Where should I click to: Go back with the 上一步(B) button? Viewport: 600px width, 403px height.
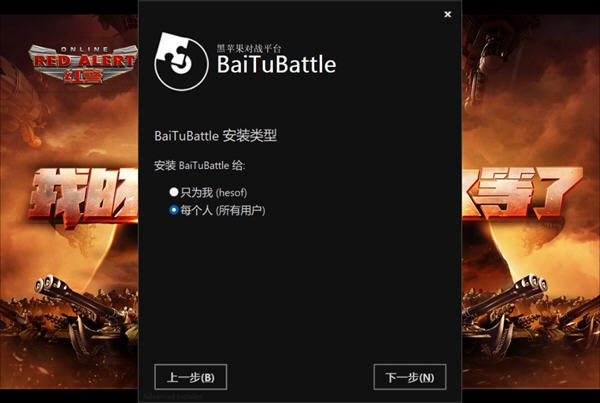pyautogui.click(x=191, y=377)
